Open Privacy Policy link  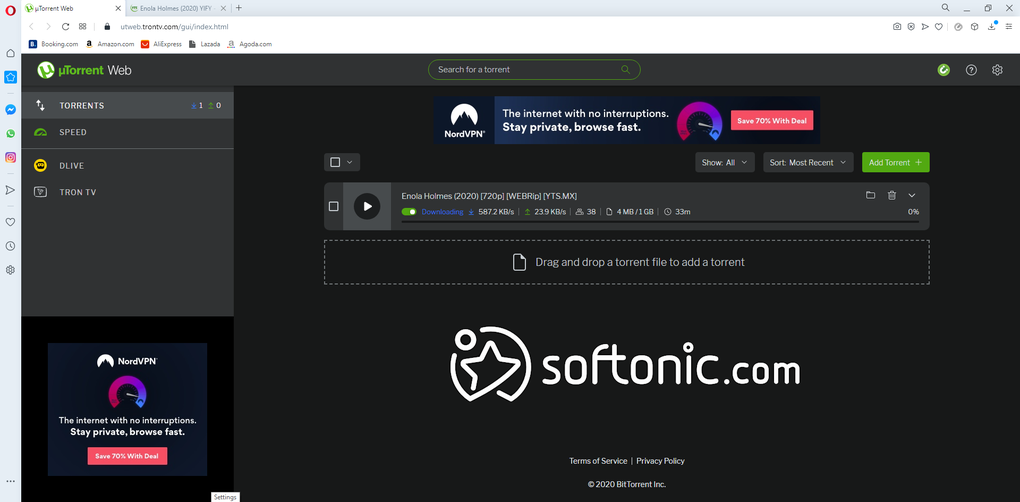(x=660, y=461)
